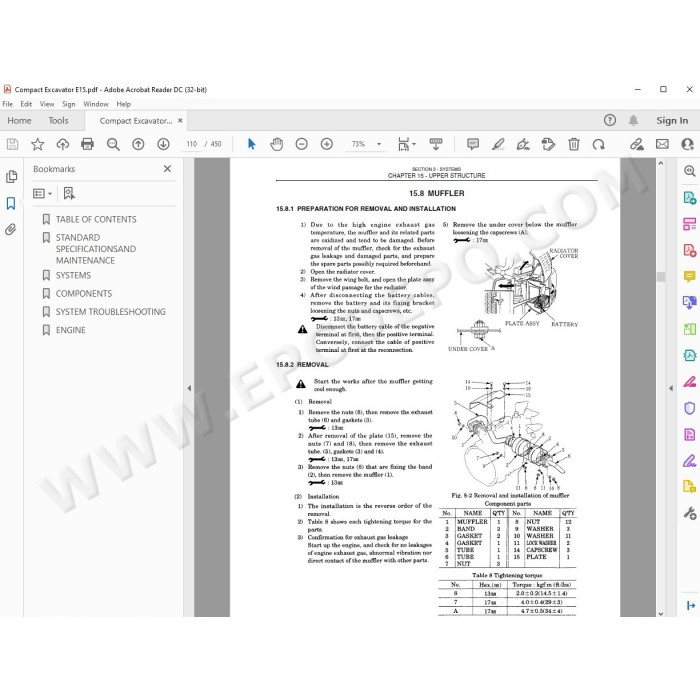Image resolution: width=700 pixels, height=700 pixels.
Task: Select the Compact Excavator document tab
Action: point(136,121)
